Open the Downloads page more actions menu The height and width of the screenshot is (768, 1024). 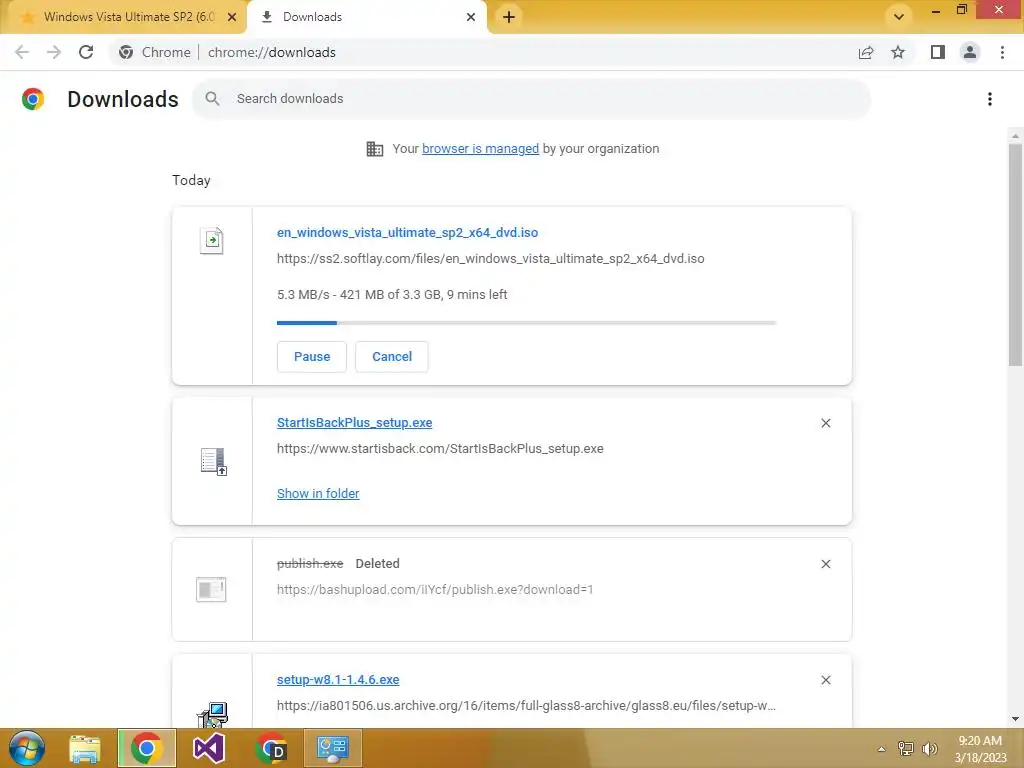tap(989, 99)
